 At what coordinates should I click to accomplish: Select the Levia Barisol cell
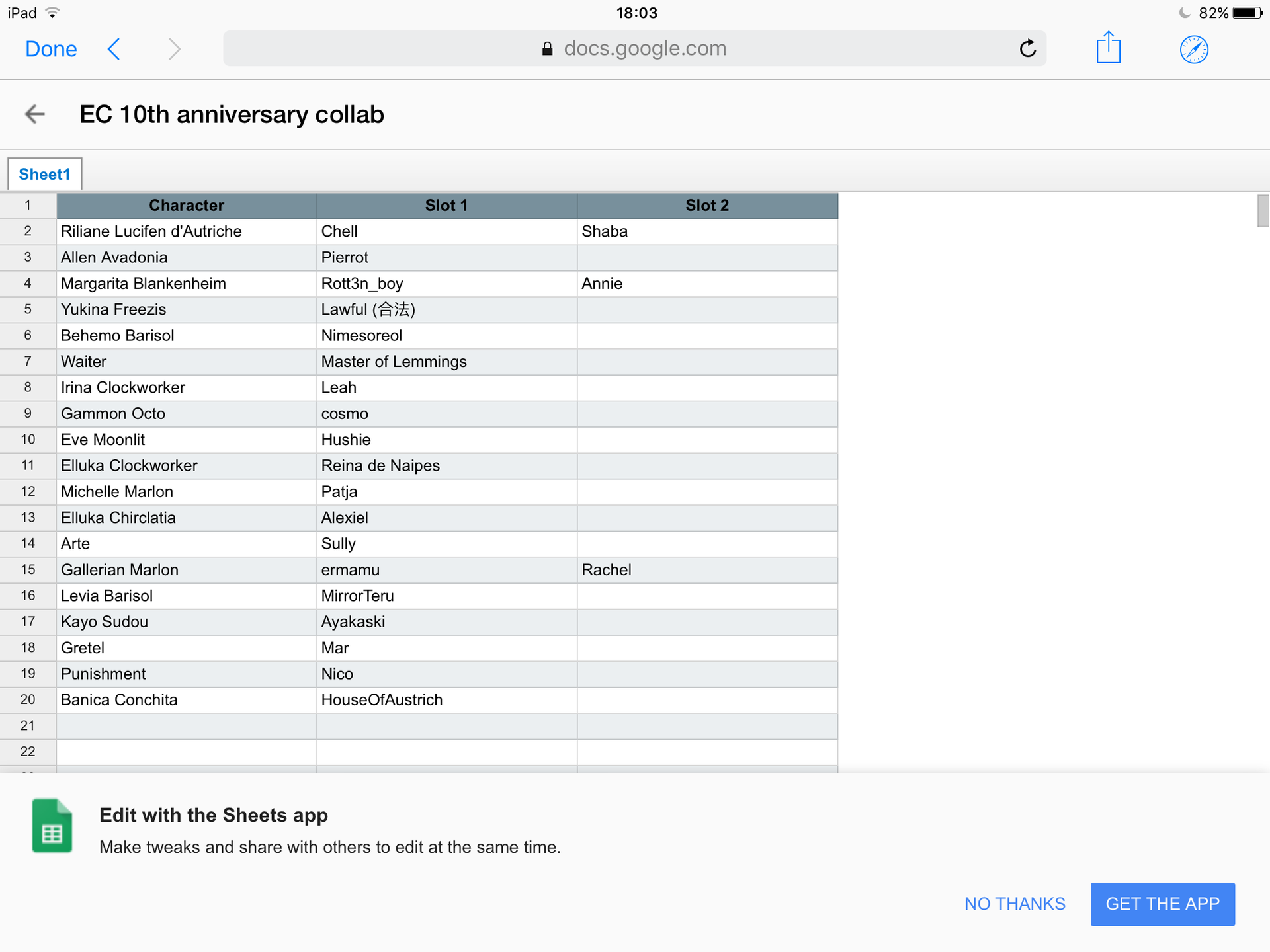coord(187,596)
